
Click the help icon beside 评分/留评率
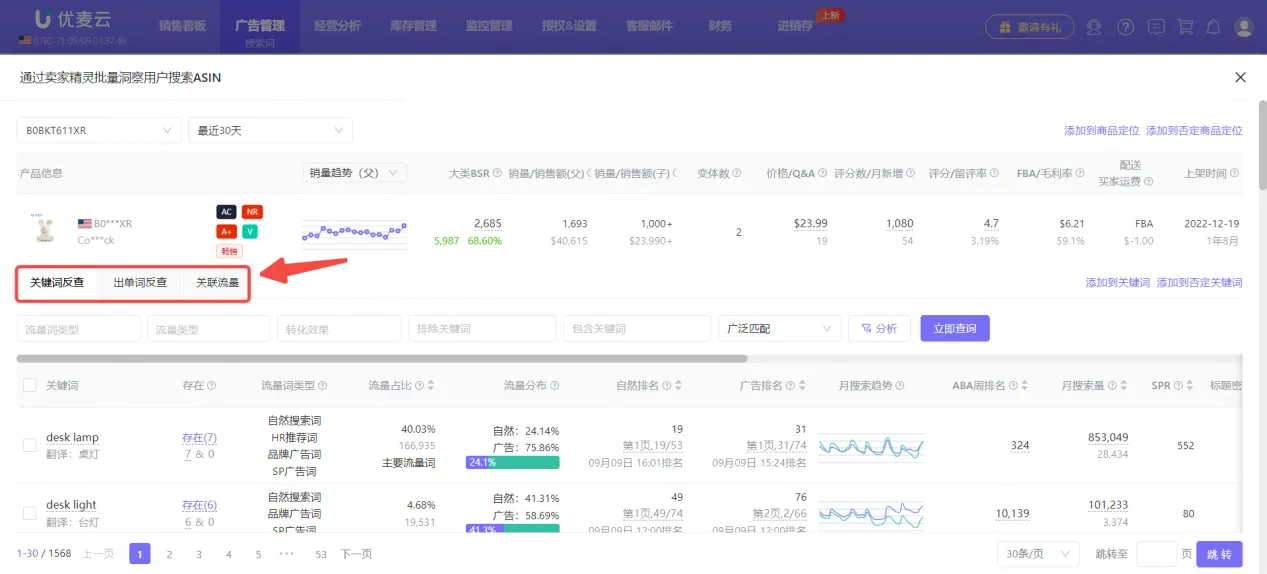[995, 173]
